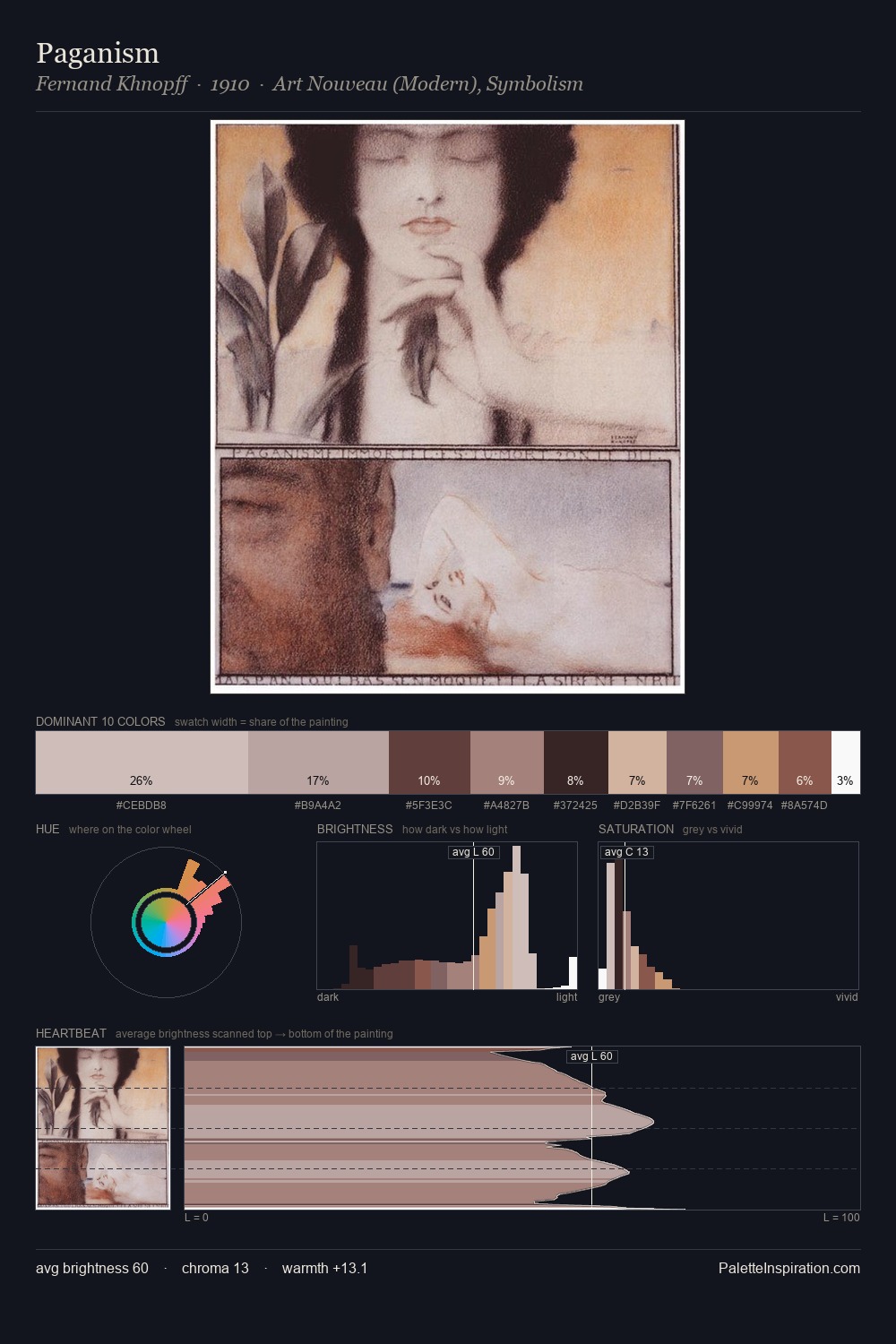Click "how dark vs how light" caption
The width and height of the screenshot is (896, 1344).
455,830
